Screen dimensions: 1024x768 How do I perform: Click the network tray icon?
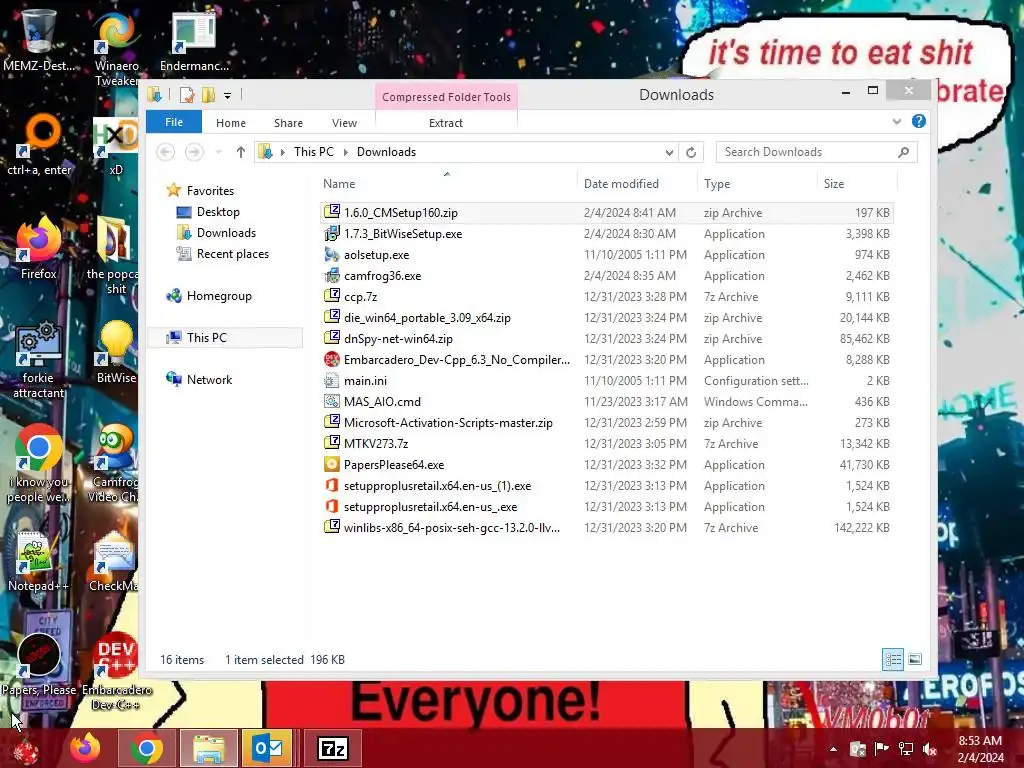[906, 749]
